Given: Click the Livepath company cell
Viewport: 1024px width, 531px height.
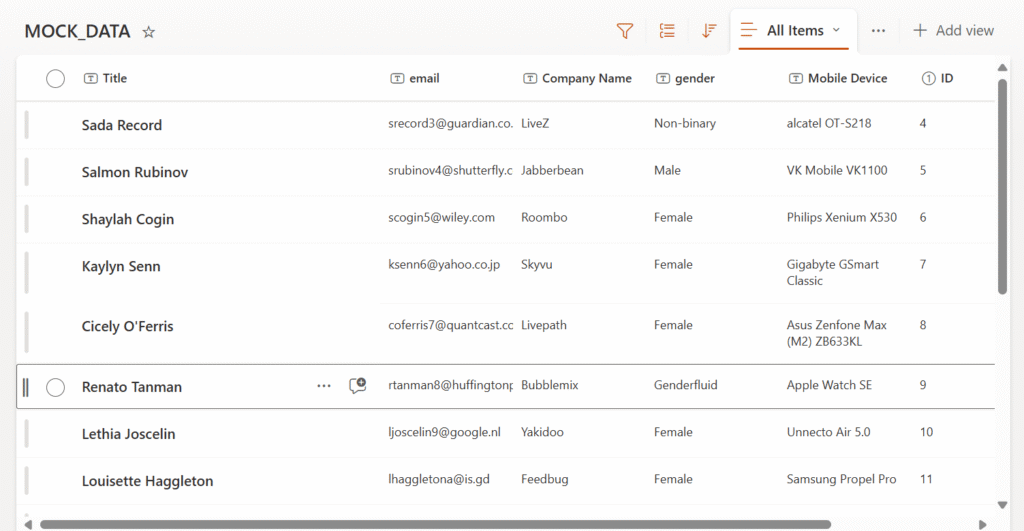Looking at the screenshot, I should tap(543, 325).
